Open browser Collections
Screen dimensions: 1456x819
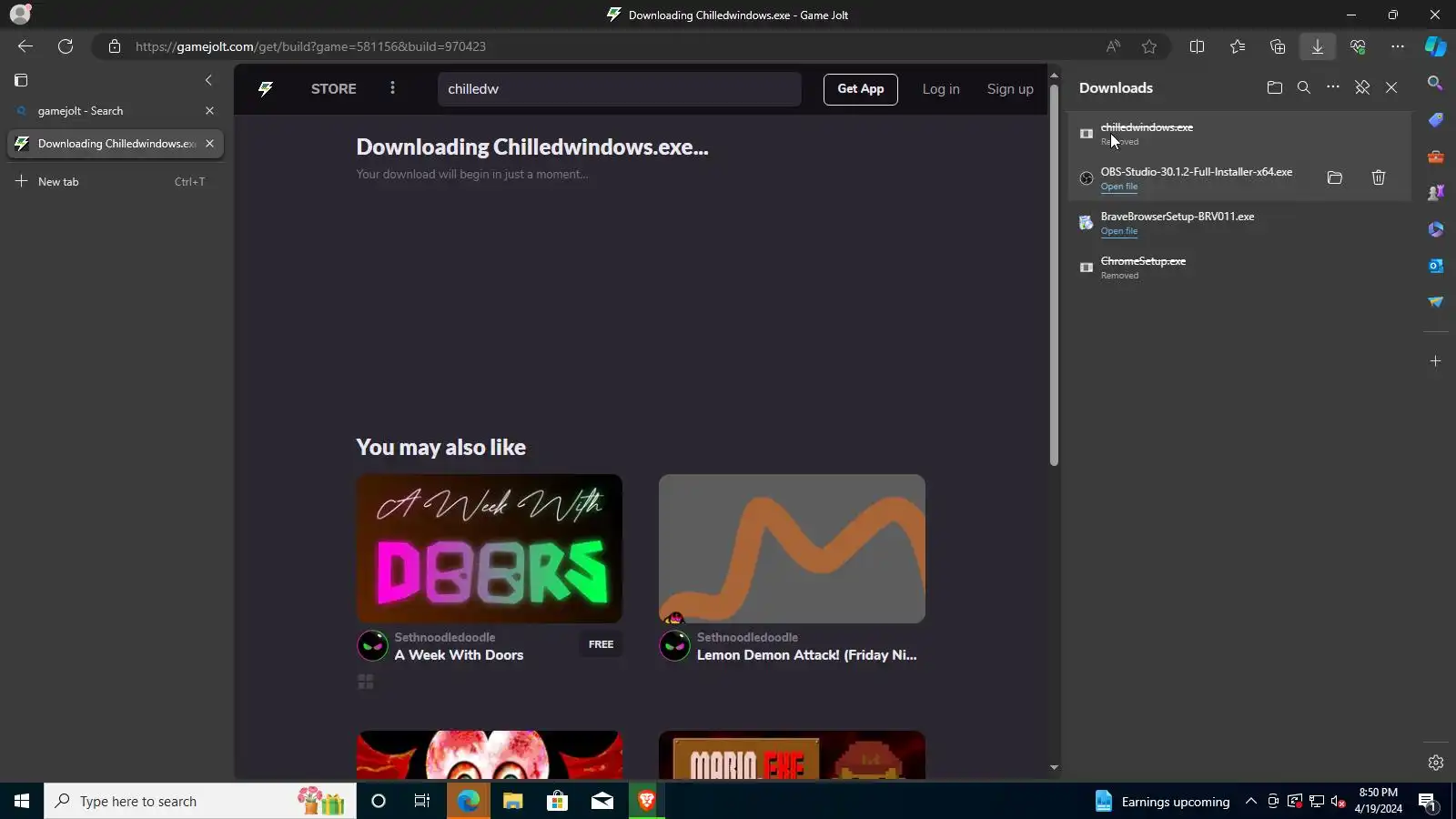pyautogui.click(x=1278, y=46)
